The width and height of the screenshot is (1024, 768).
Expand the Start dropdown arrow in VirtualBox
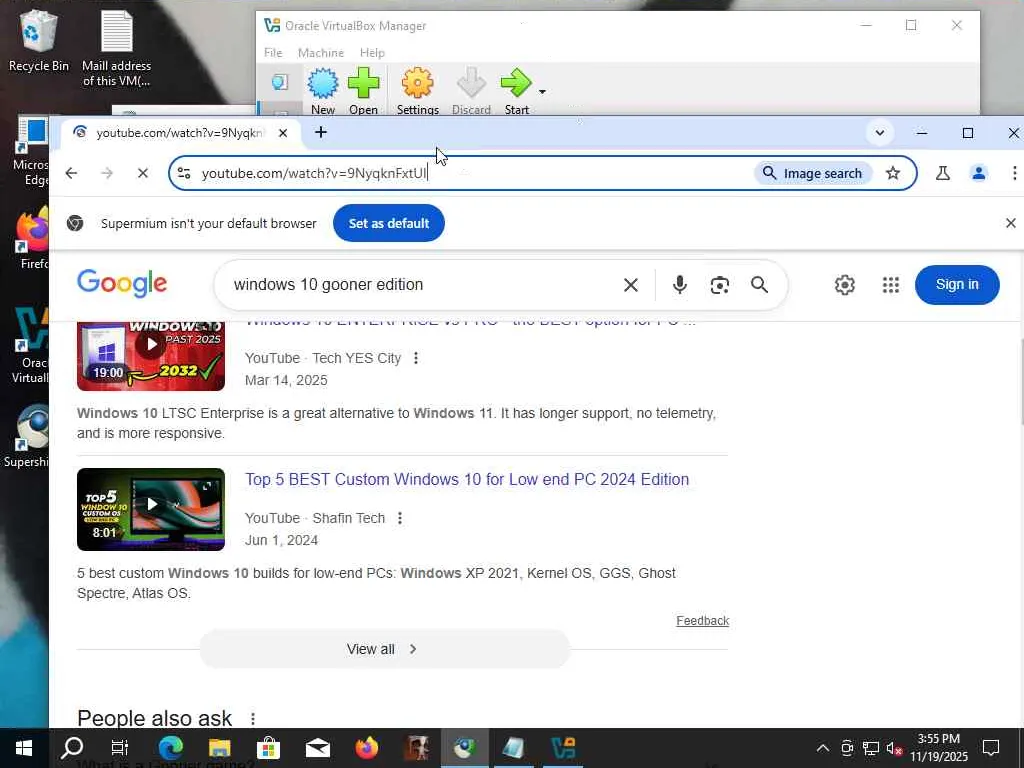click(542, 91)
